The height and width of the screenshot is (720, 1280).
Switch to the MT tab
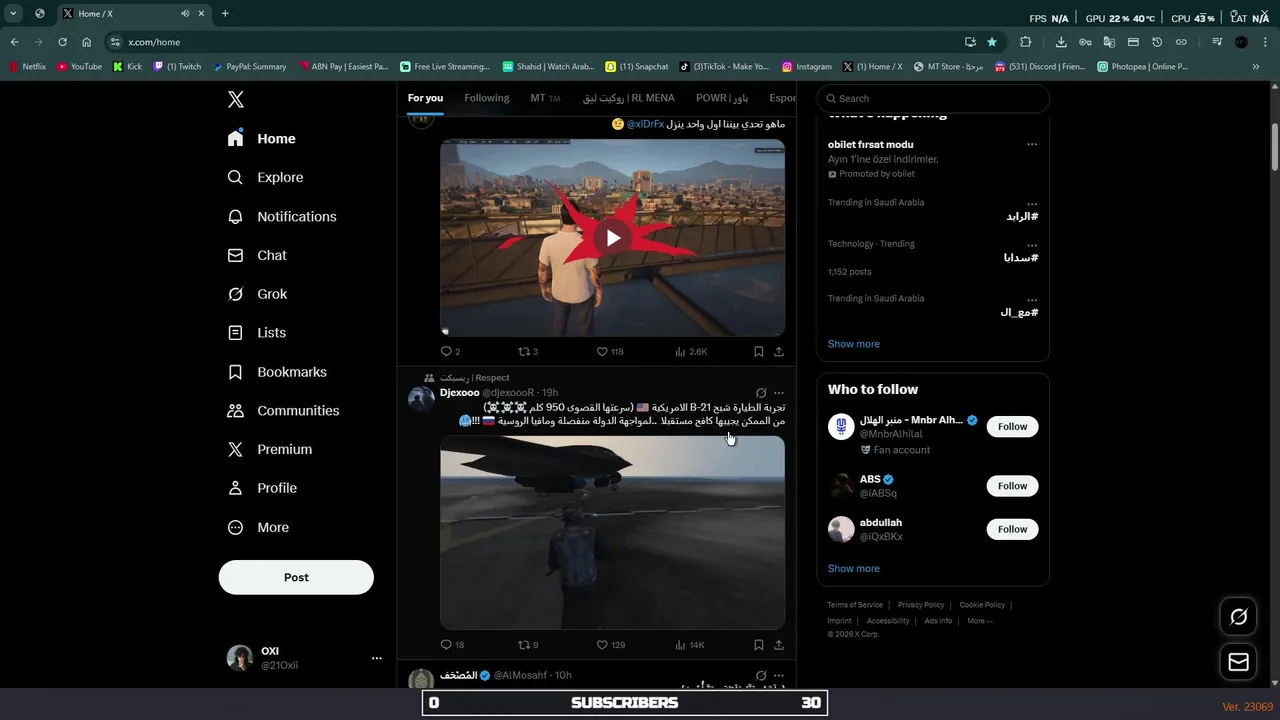click(x=546, y=98)
